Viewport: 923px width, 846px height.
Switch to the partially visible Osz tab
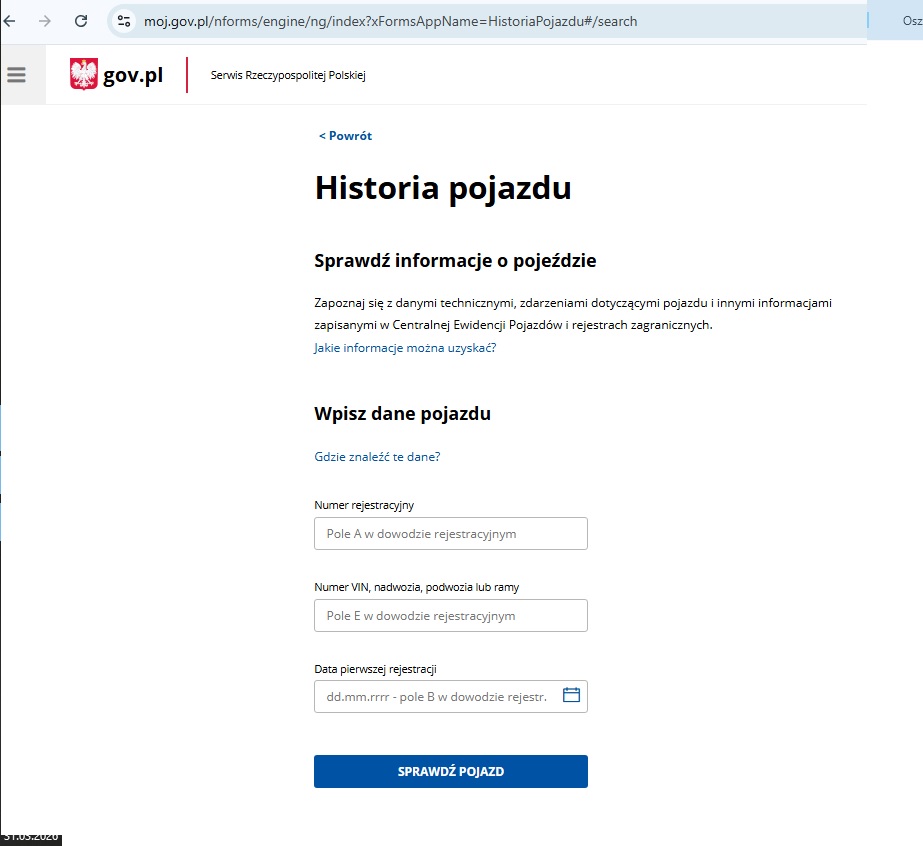pos(901,18)
